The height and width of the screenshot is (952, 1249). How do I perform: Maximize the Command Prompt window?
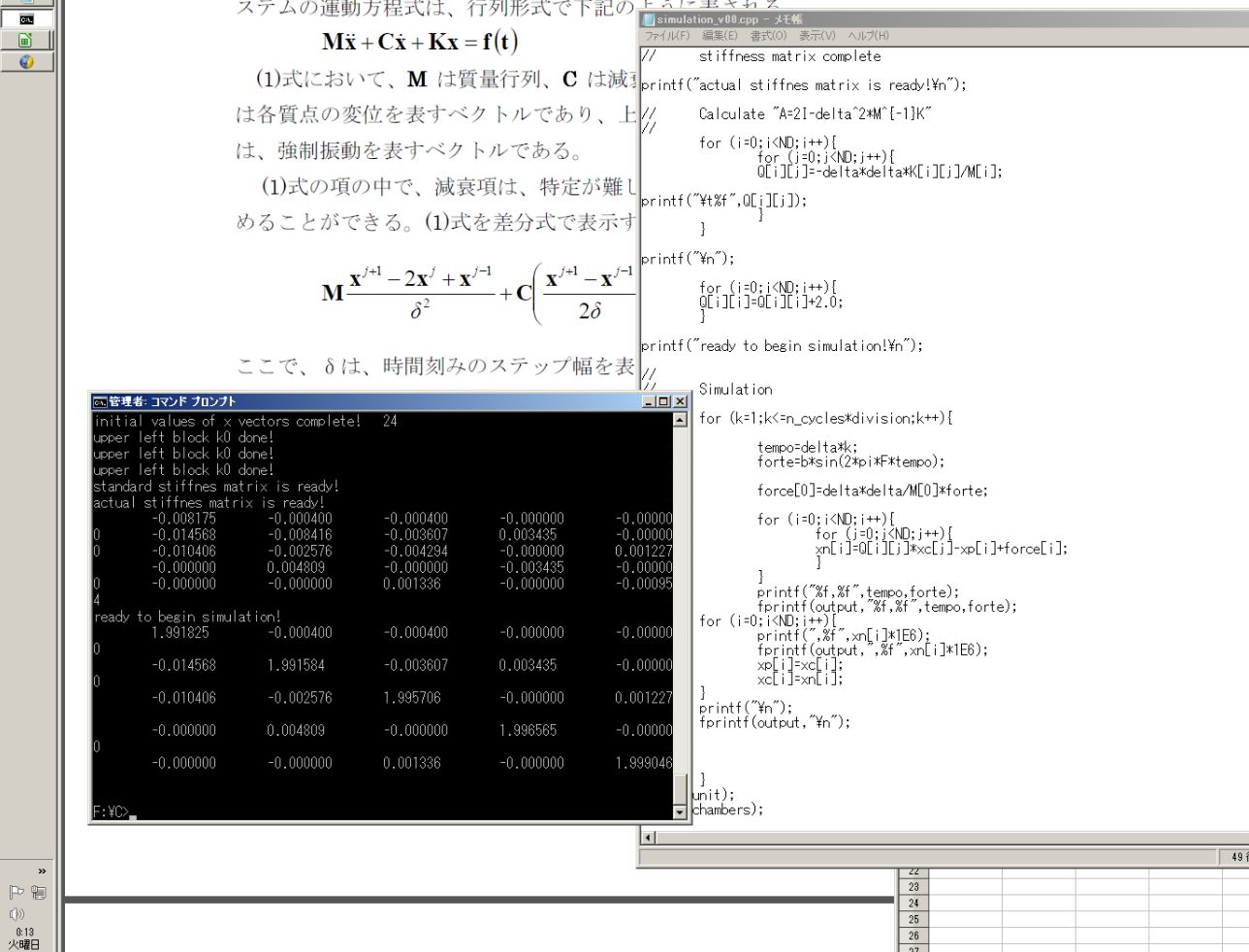[664, 401]
